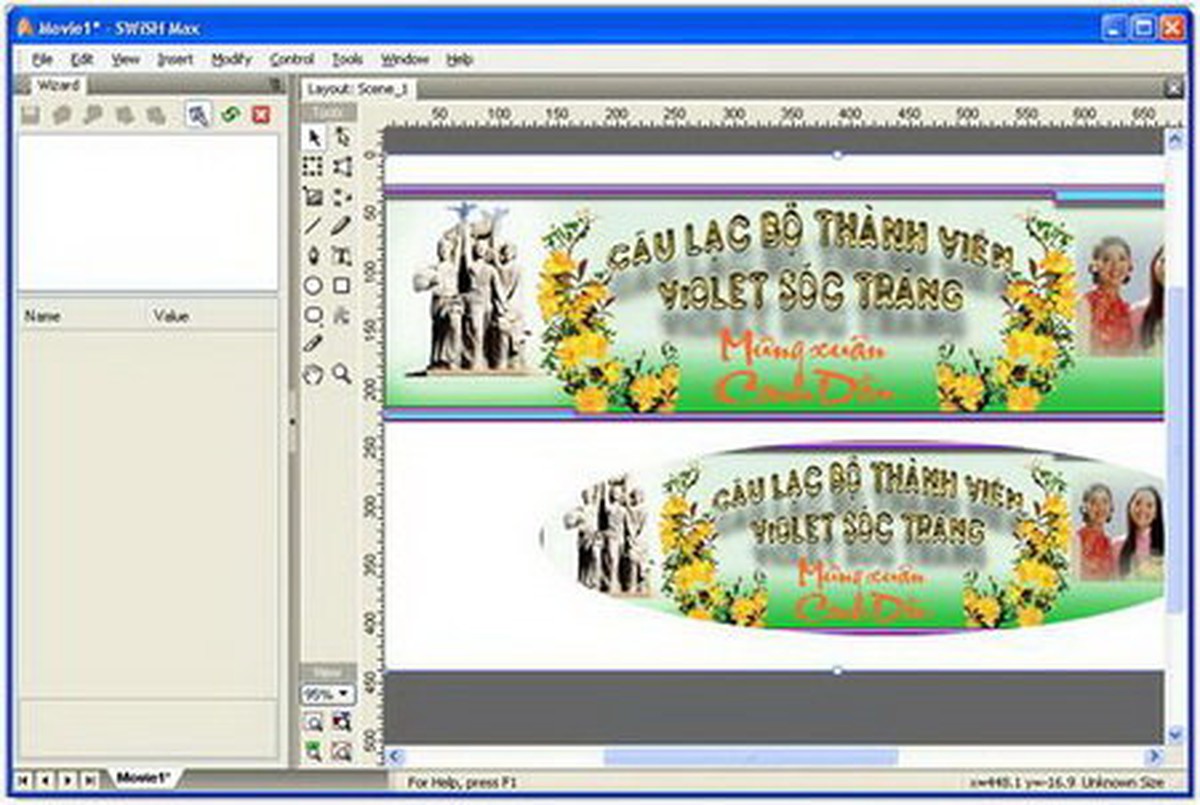This screenshot has width=1200, height=805.
Task: Open the Modify menu
Action: click(x=231, y=60)
